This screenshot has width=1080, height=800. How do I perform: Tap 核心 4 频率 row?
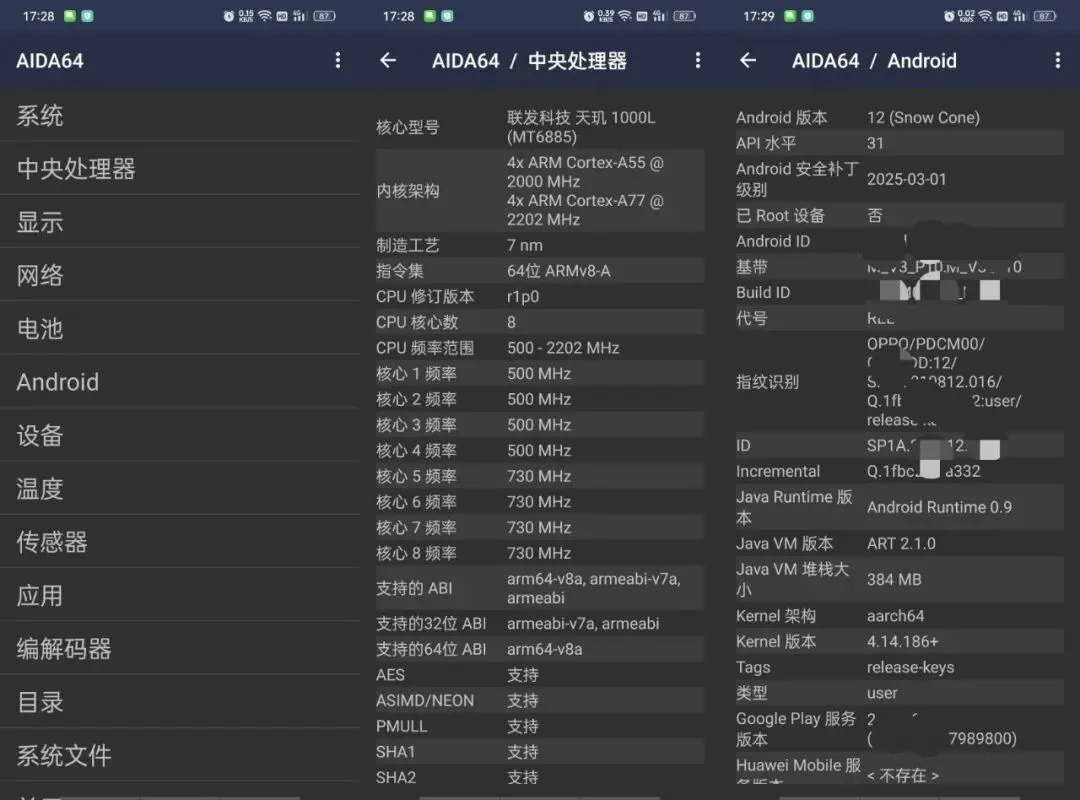tap(540, 451)
